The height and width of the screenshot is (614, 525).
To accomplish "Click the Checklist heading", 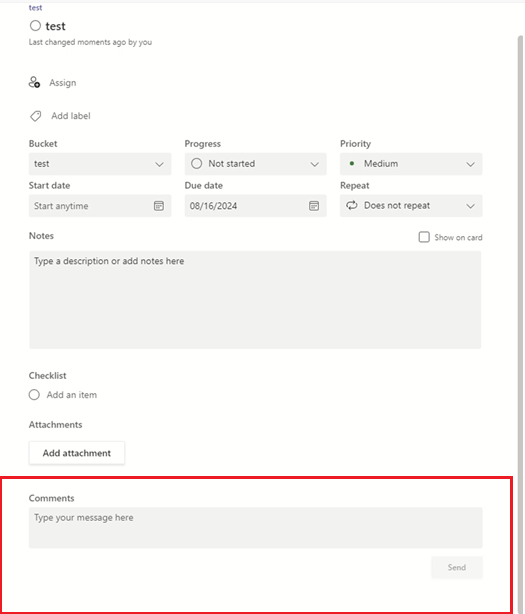I will 47,376.
